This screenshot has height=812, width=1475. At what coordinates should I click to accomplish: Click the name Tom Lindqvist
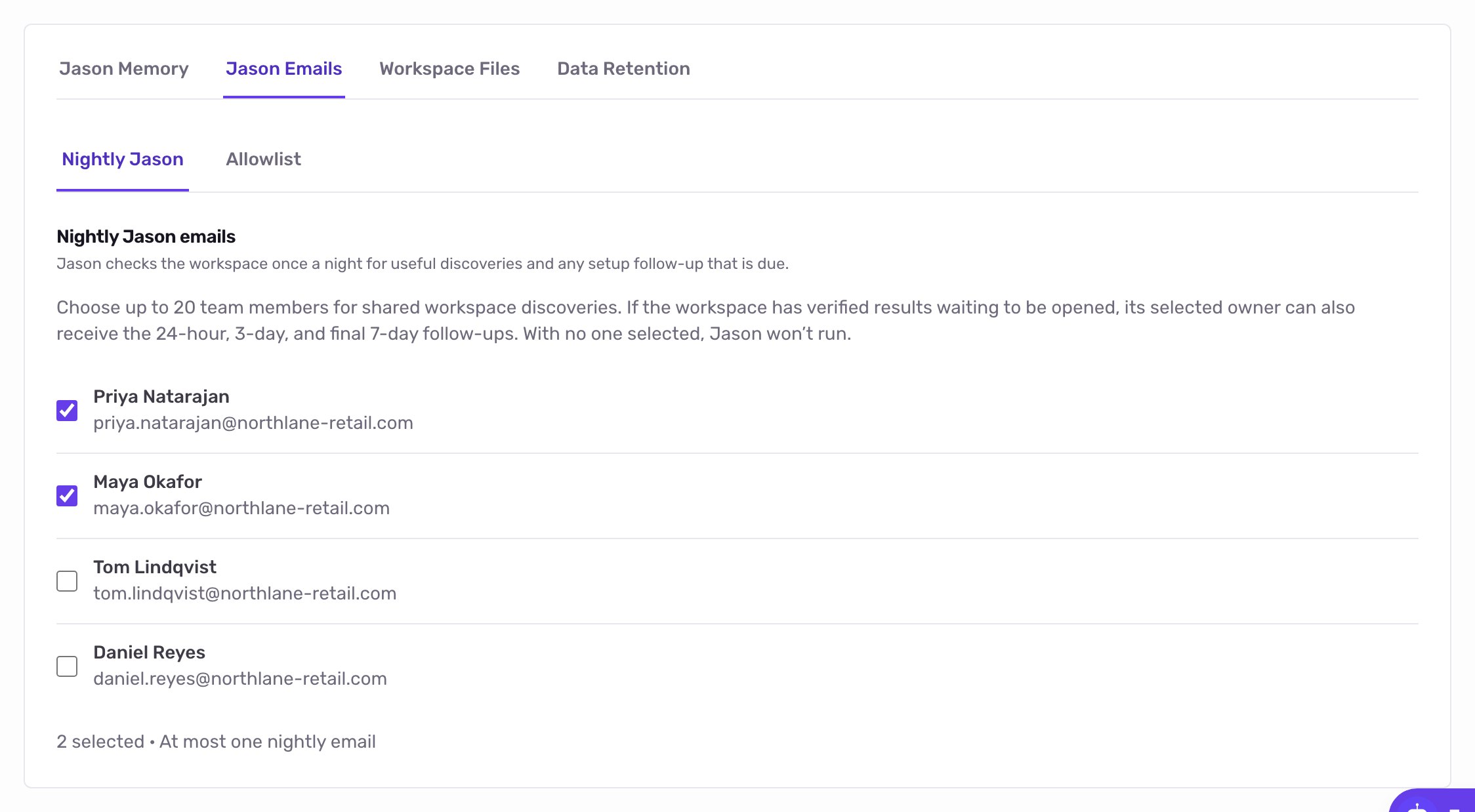point(155,567)
